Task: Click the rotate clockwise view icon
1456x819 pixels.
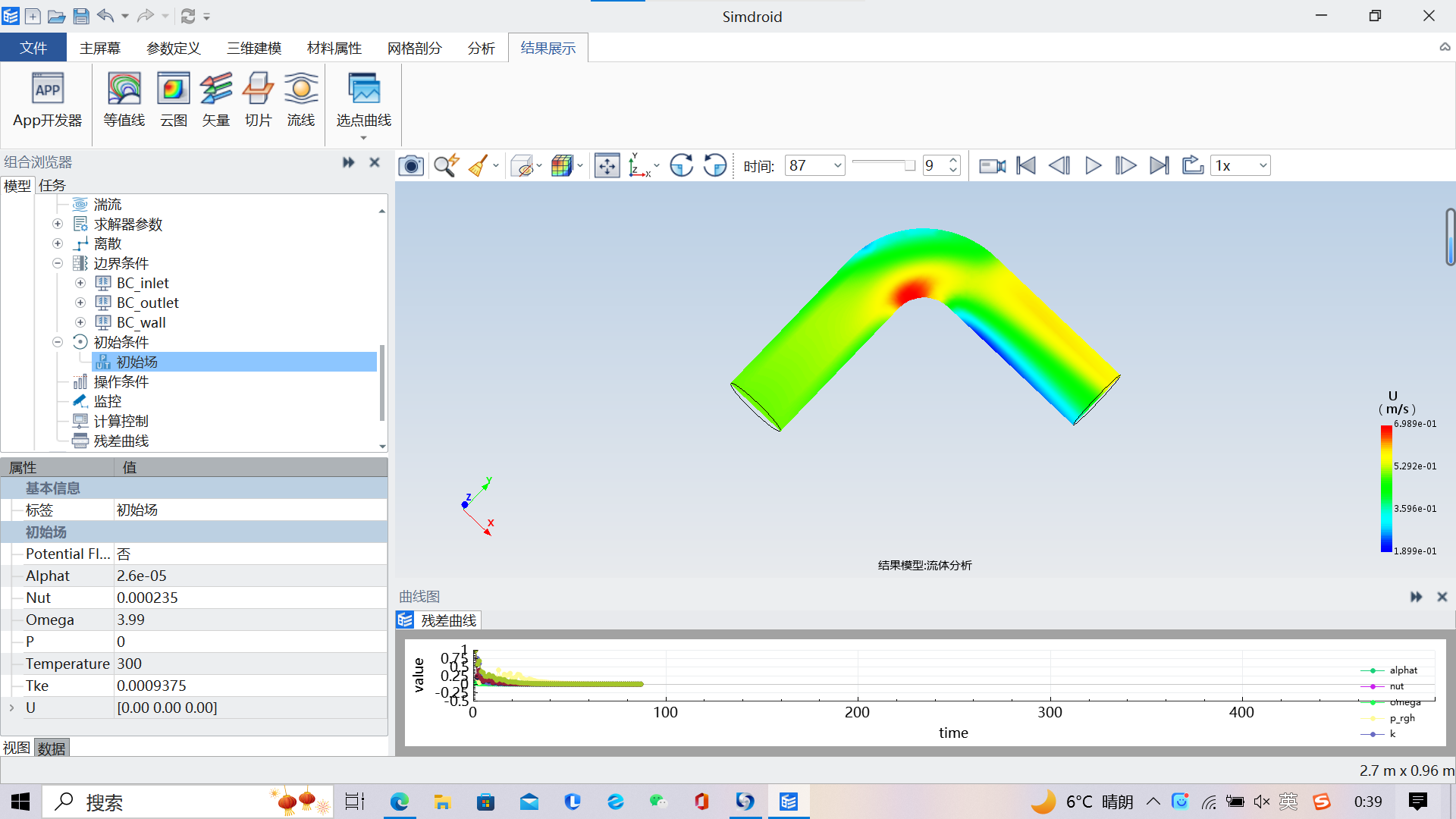Action: click(x=681, y=165)
